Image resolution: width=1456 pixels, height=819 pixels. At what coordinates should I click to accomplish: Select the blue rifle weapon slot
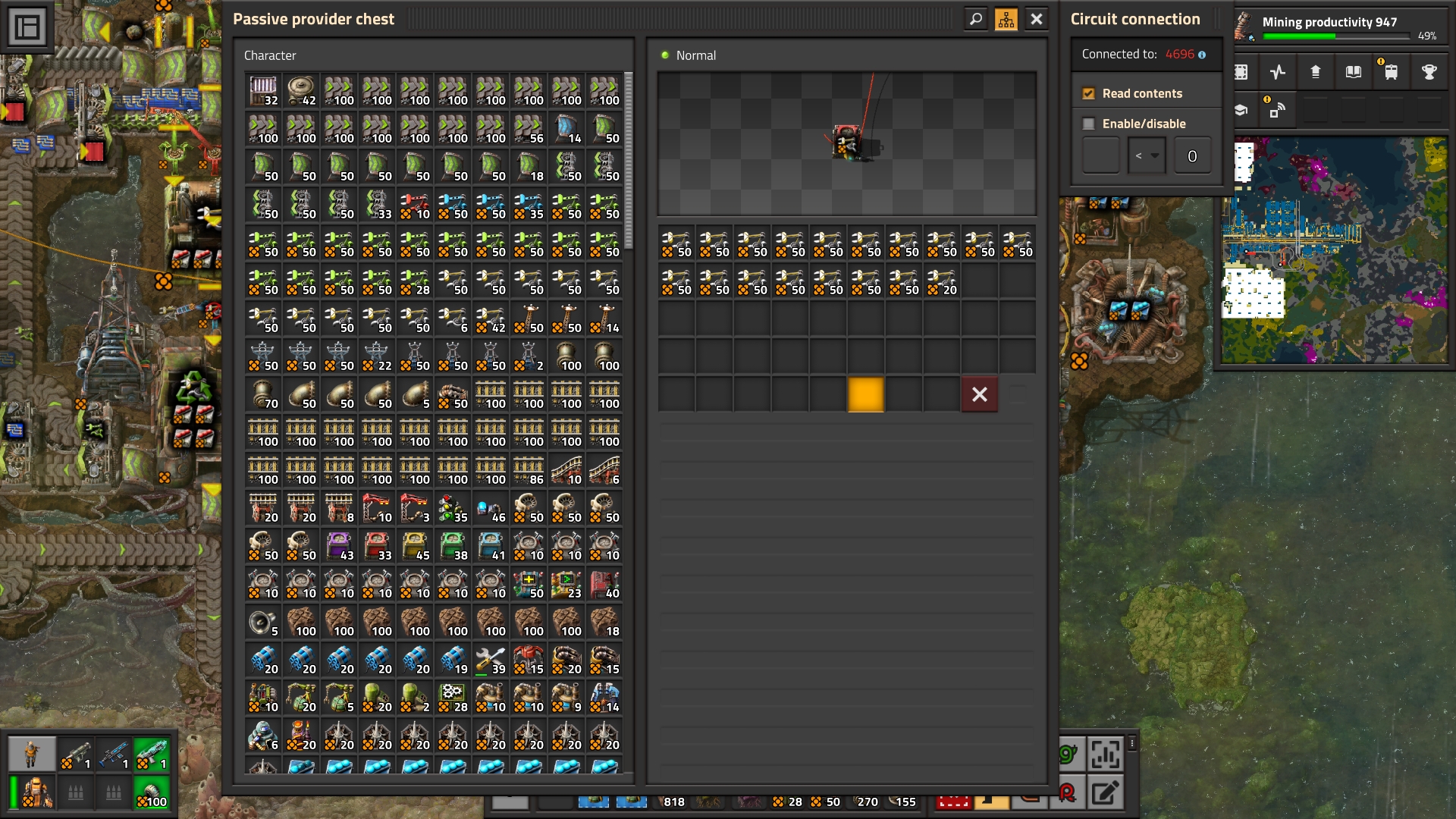pyautogui.click(x=114, y=754)
